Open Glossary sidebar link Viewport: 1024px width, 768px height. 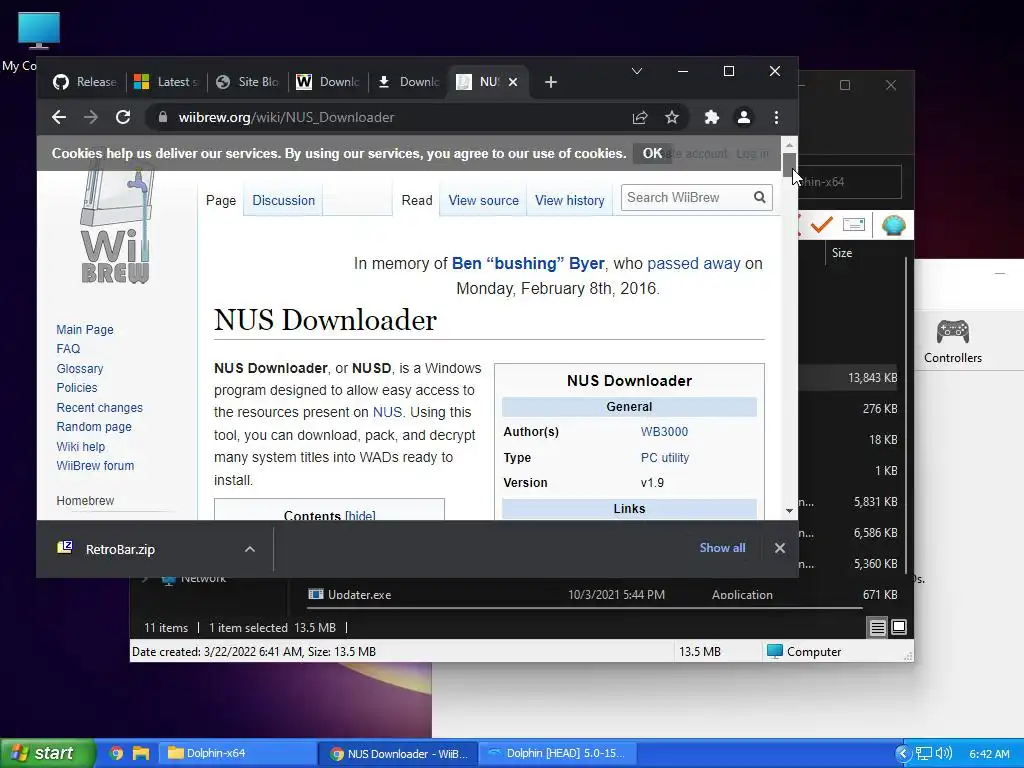click(80, 368)
